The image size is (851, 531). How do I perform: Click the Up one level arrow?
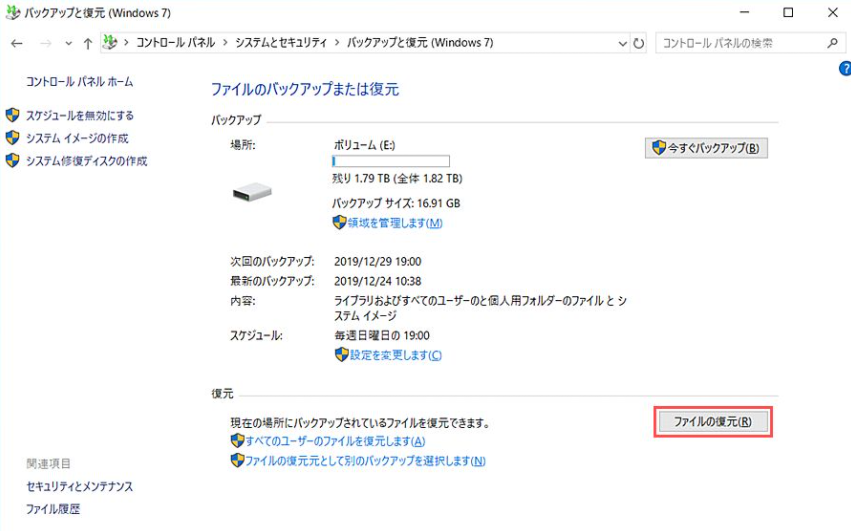click(x=88, y=44)
